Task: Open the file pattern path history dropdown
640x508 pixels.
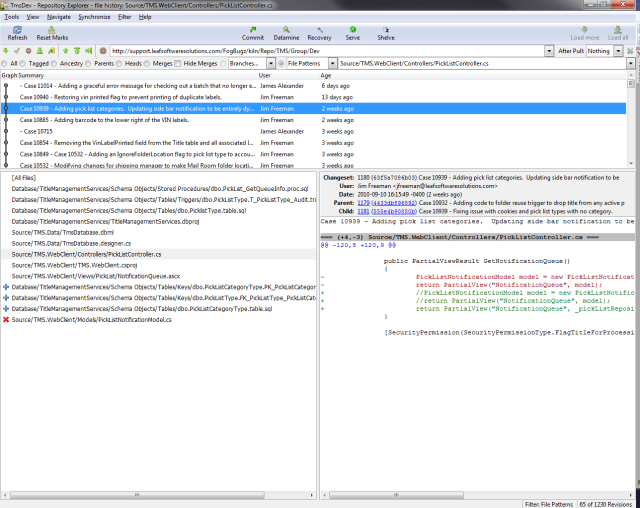Action: pos(631,64)
